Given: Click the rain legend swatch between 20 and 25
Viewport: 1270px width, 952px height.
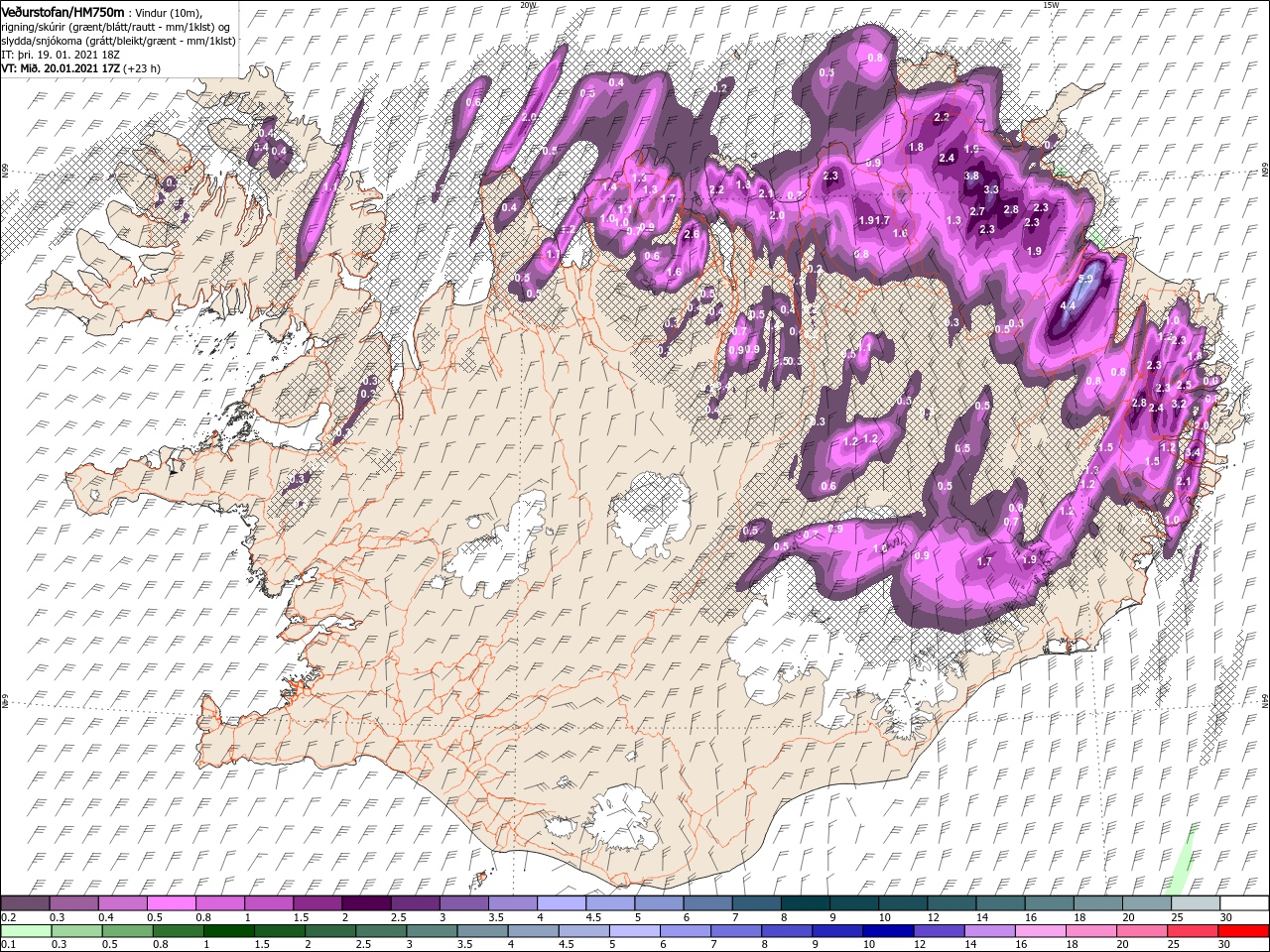Looking at the screenshot, I should (1143, 930).
